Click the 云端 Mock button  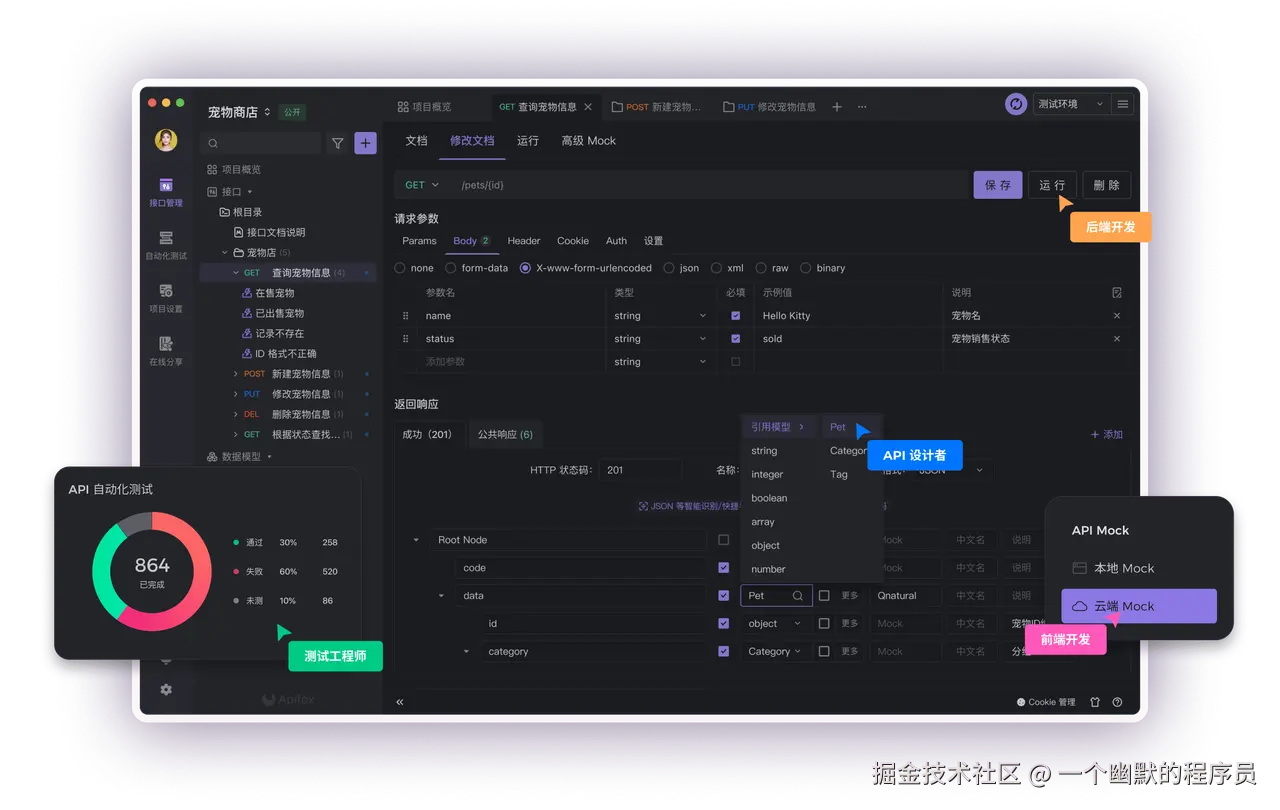1138,606
